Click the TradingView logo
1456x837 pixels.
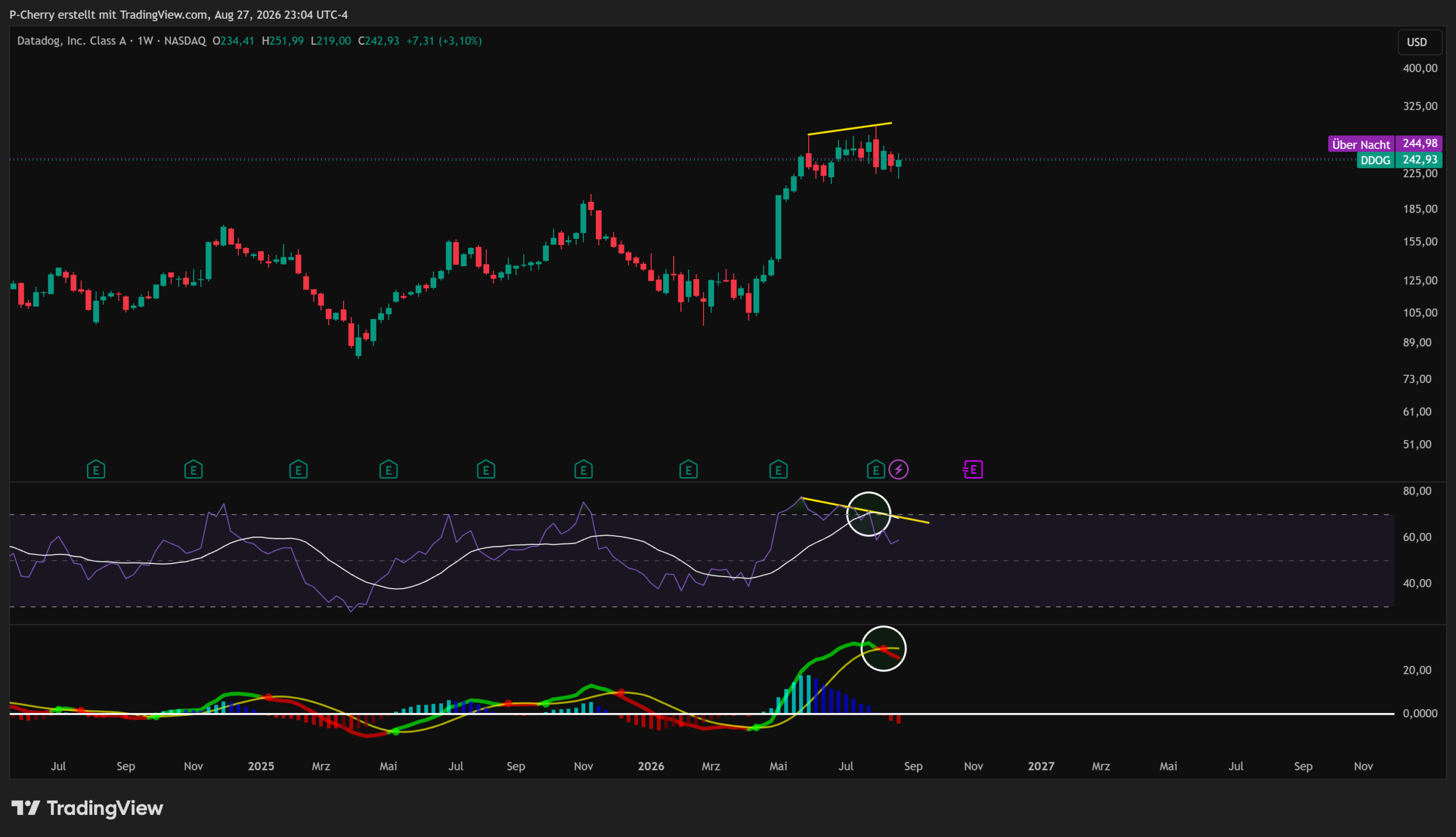pyautogui.click(x=88, y=808)
